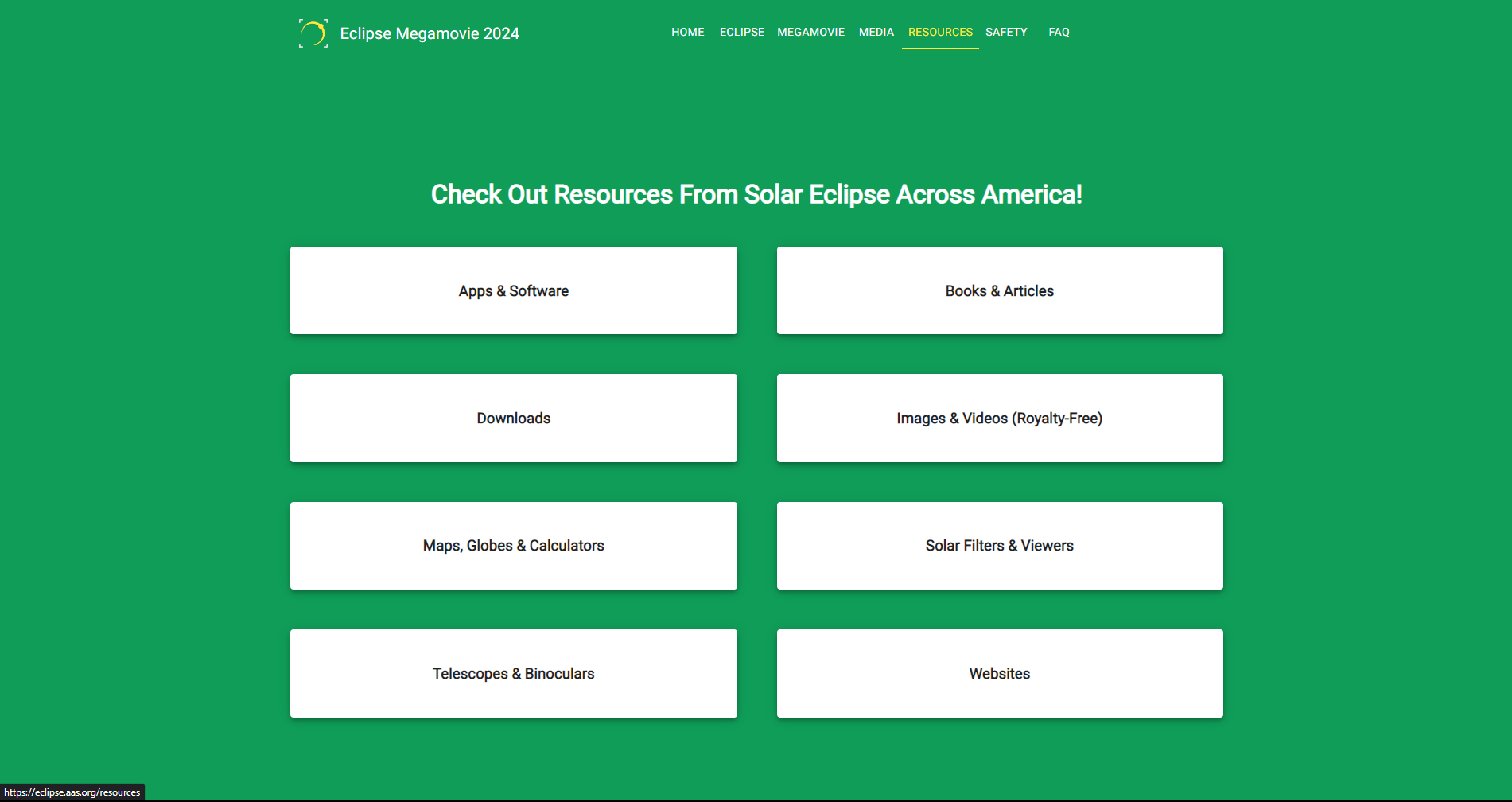
Task: Open the FAQ page link
Action: pos(1059,32)
